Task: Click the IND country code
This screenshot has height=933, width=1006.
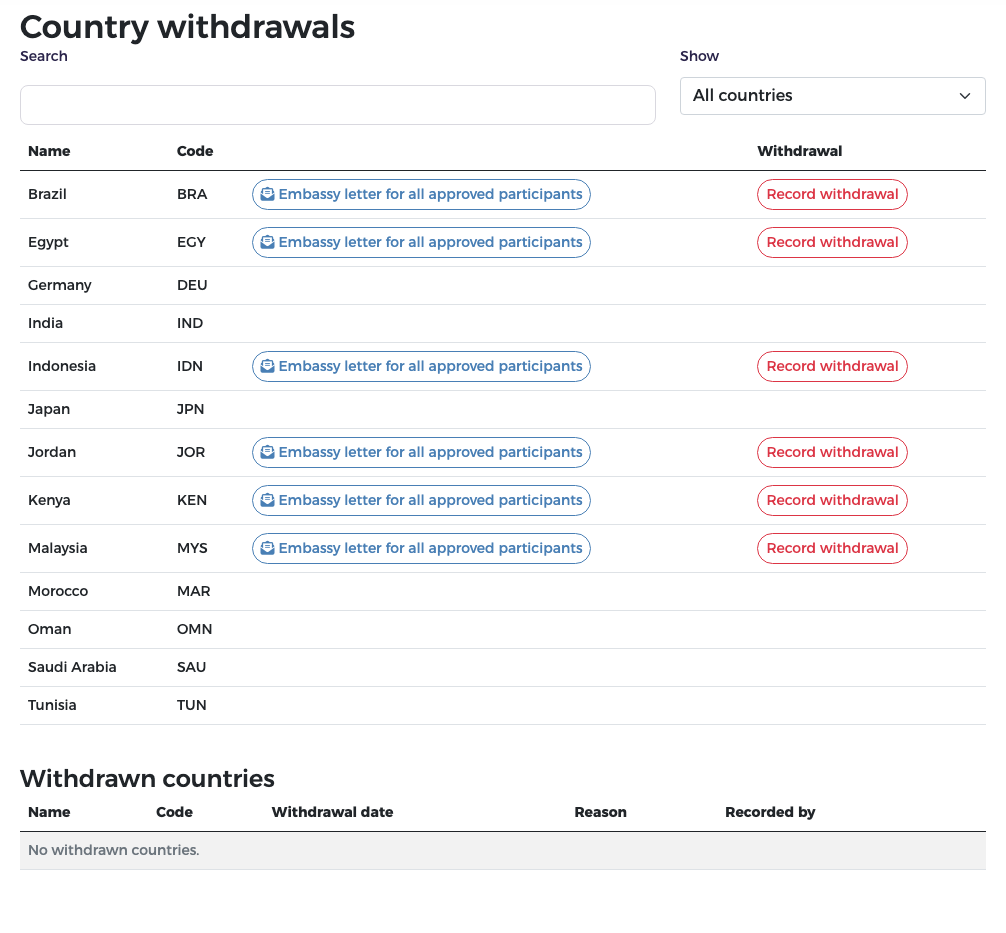Action: (190, 323)
